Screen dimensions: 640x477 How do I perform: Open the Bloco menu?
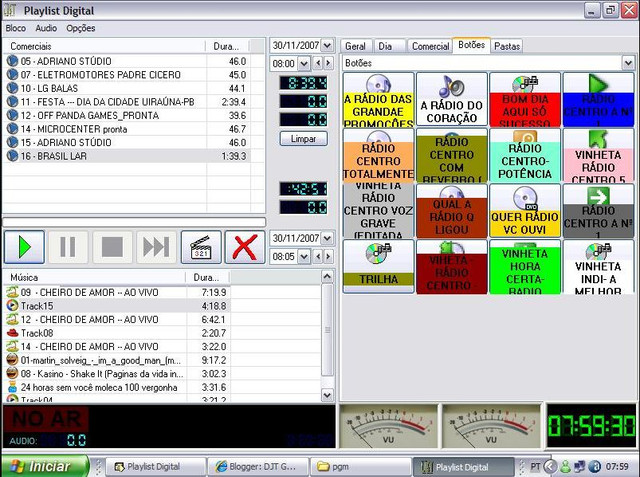[16, 28]
